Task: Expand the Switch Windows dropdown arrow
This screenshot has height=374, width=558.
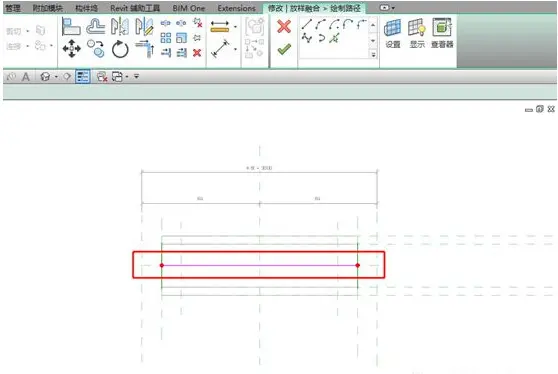Action: (127, 77)
